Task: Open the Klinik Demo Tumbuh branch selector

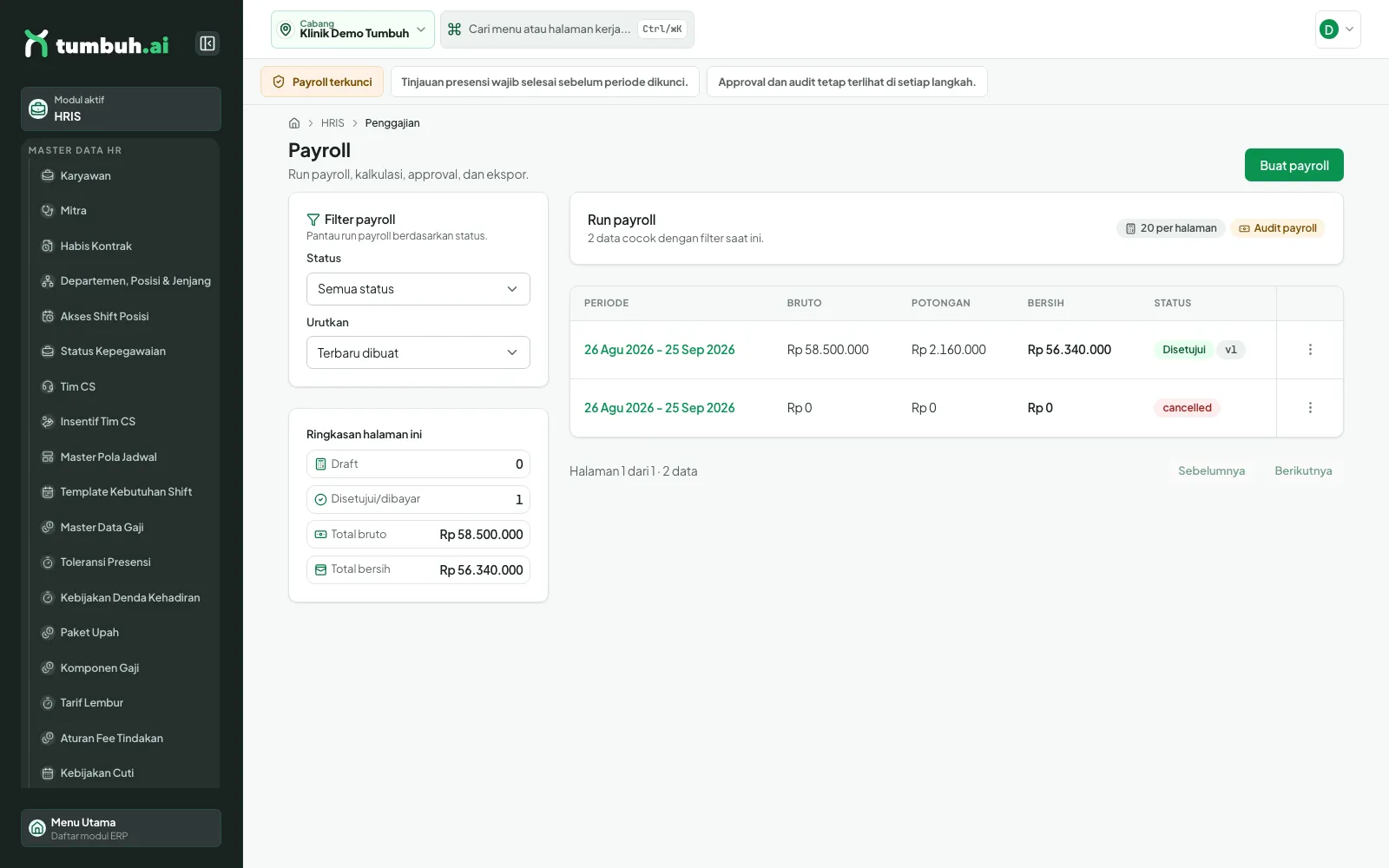Action: coord(352,30)
